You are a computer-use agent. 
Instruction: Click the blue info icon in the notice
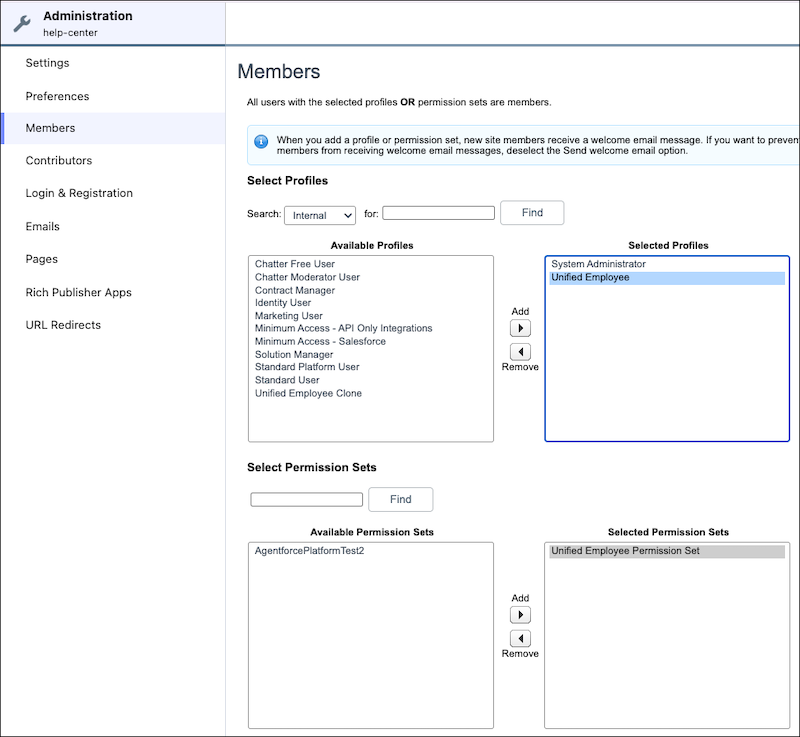pyautogui.click(x=261, y=141)
